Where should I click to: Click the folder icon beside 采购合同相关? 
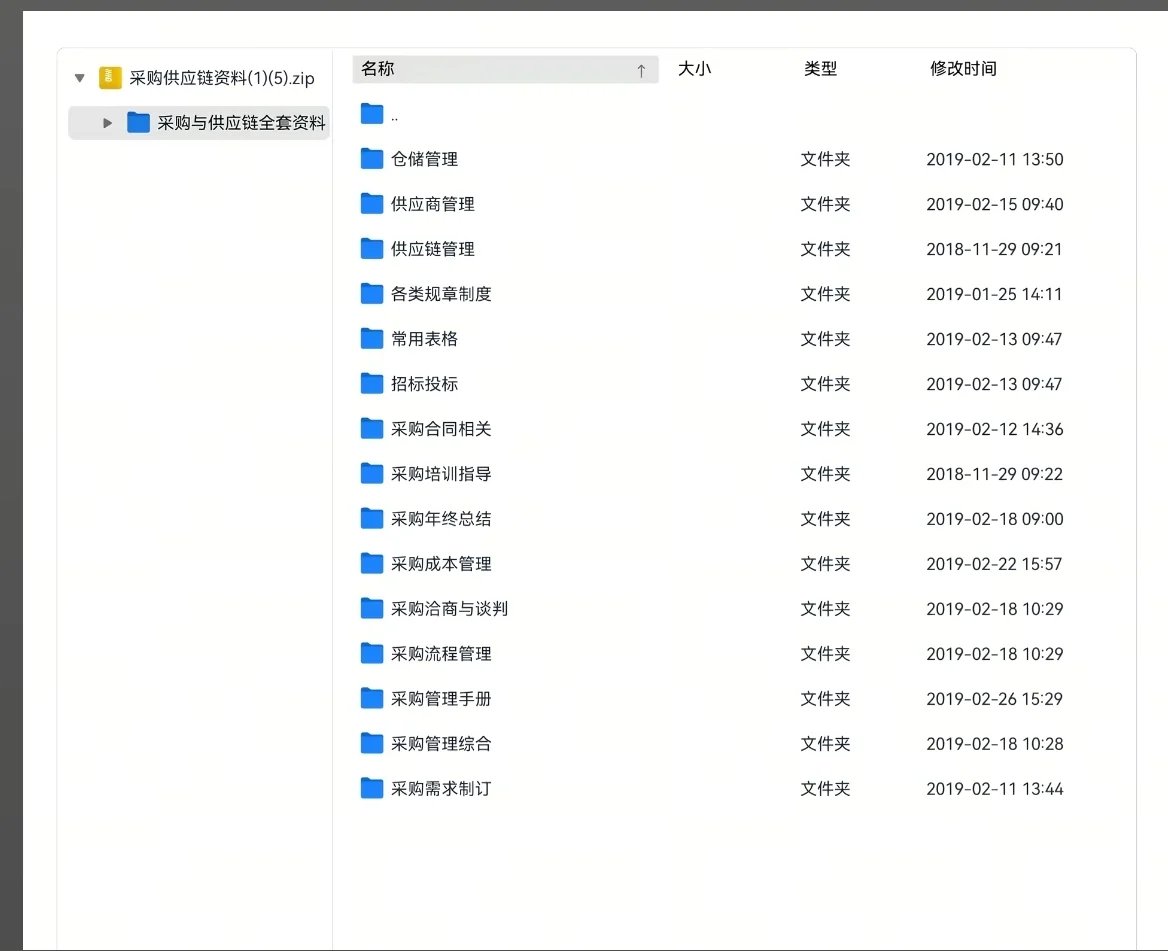(x=370, y=428)
